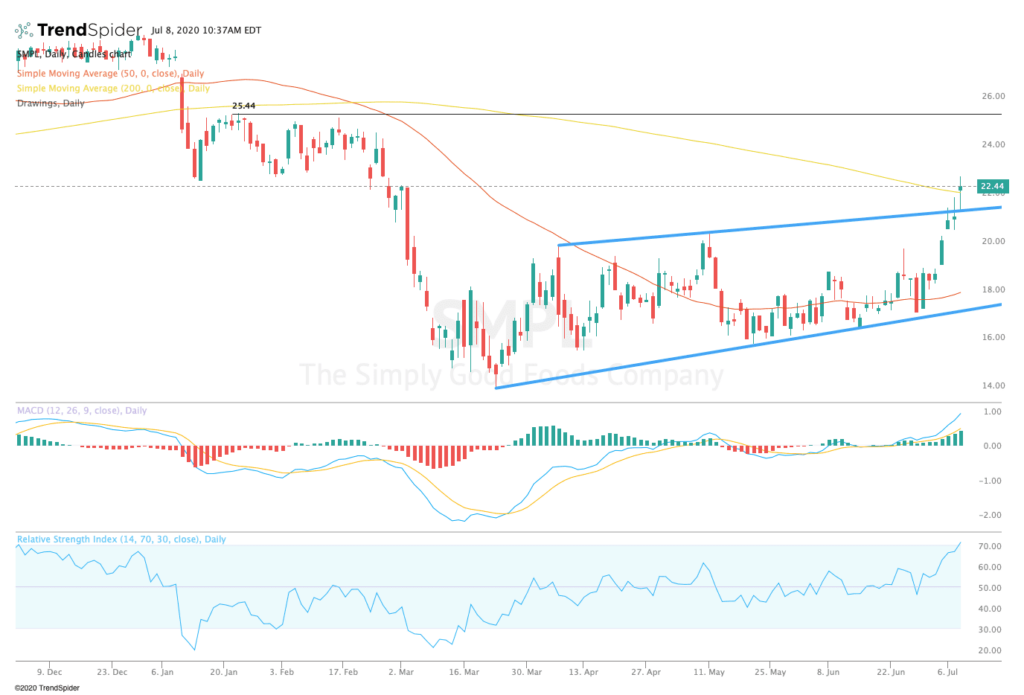Select the 'Jul 8, 2020 10:37AM EDT' timestamp
The image size is (1024, 695).
206,30
